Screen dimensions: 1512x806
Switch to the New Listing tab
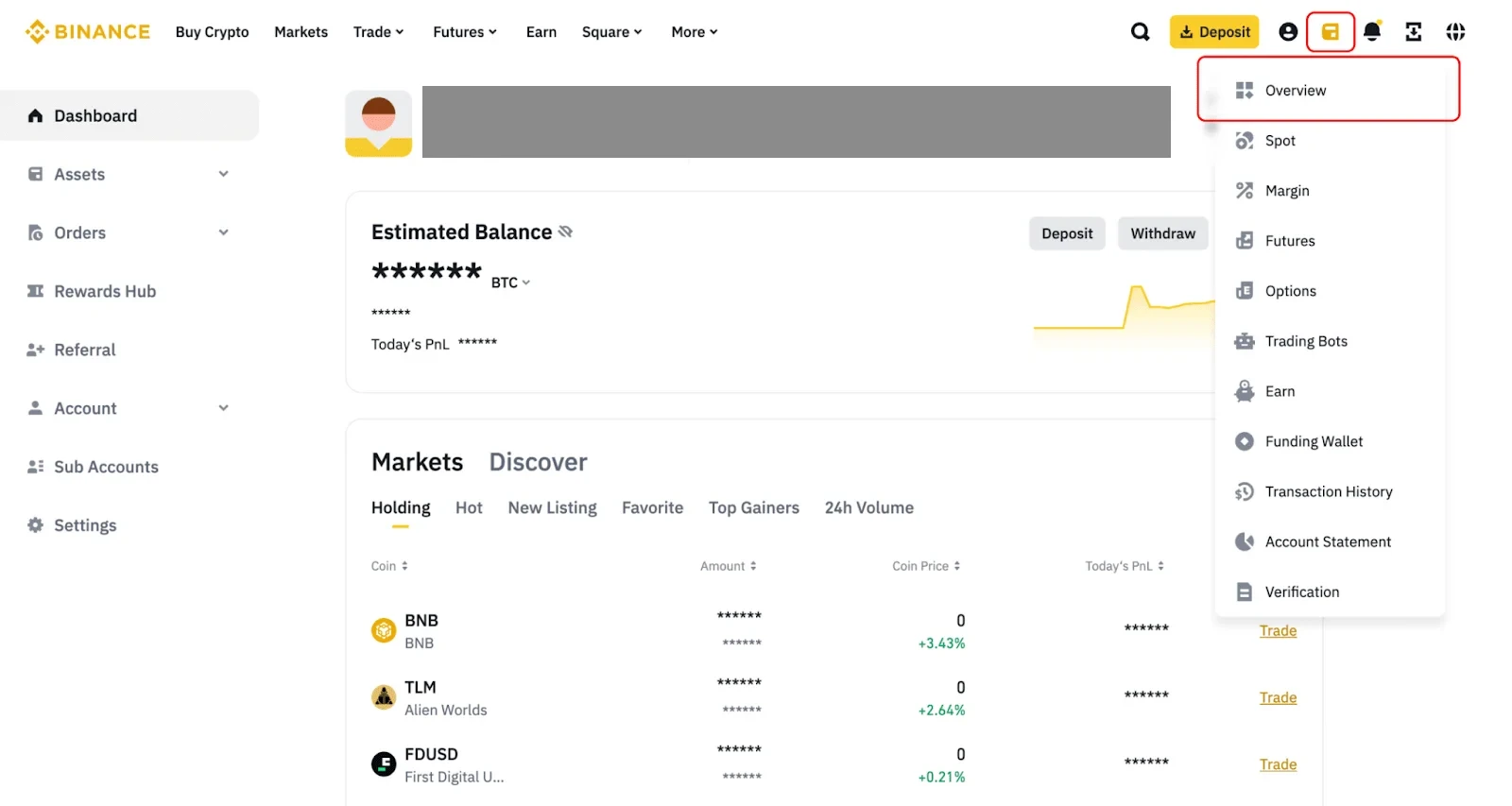point(553,507)
